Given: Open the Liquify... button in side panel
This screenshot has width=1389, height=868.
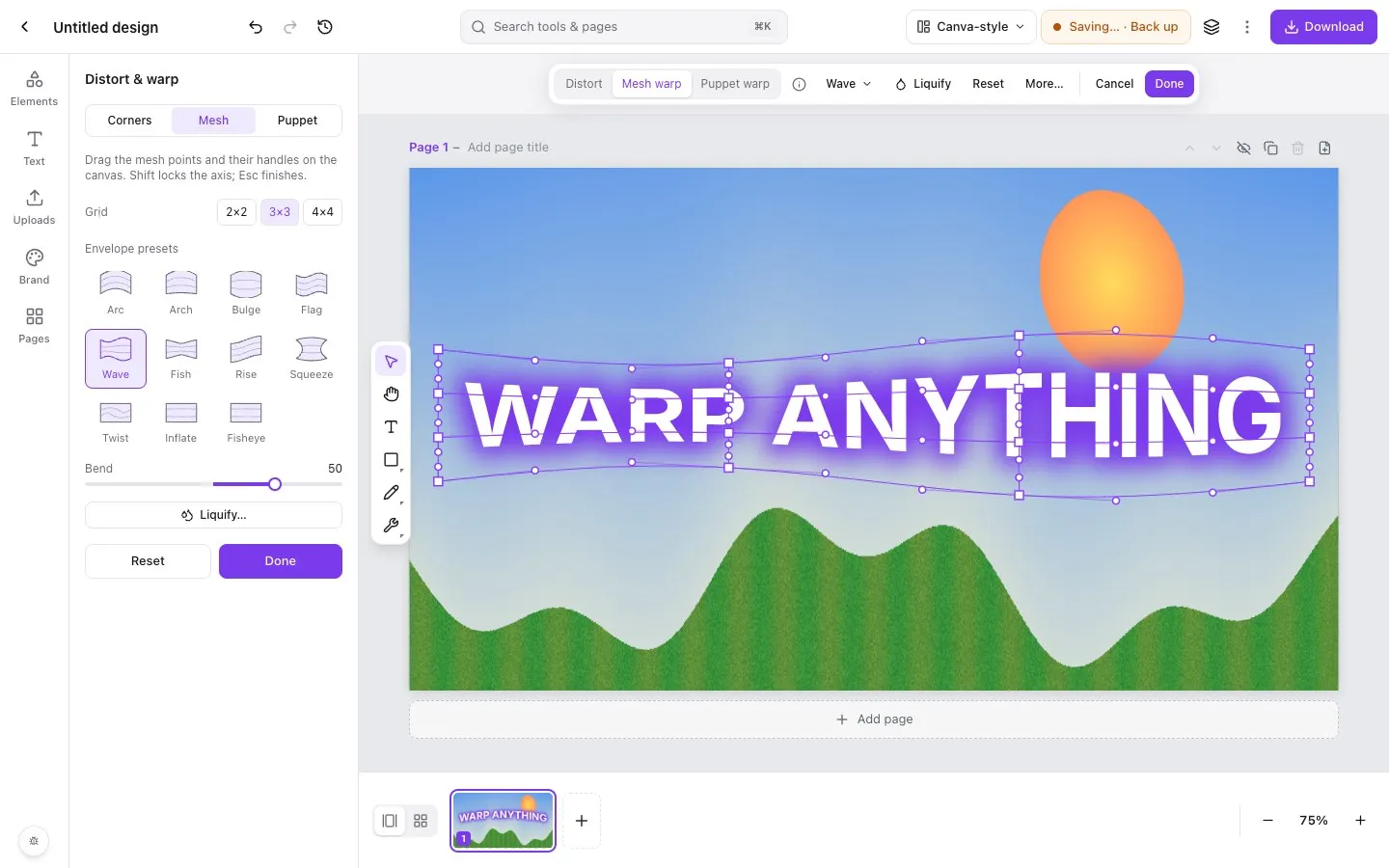Looking at the screenshot, I should coord(213,515).
